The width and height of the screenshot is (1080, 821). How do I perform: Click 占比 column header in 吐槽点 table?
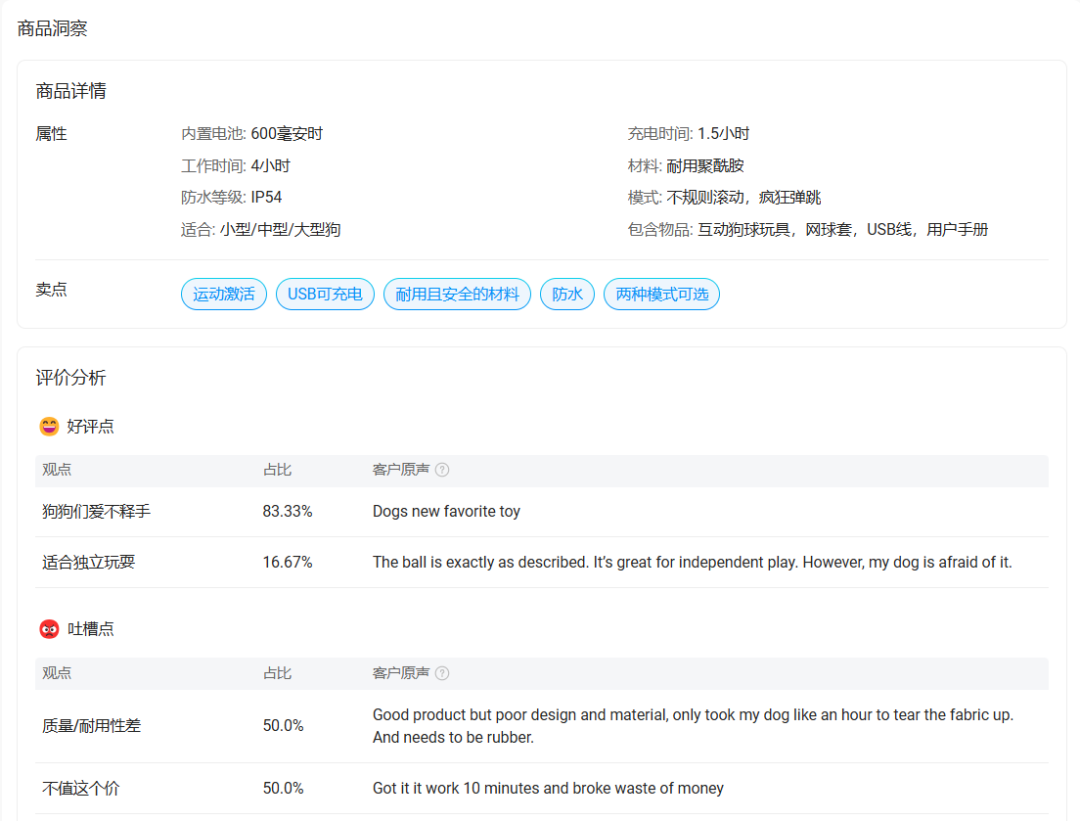click(277, 673)
